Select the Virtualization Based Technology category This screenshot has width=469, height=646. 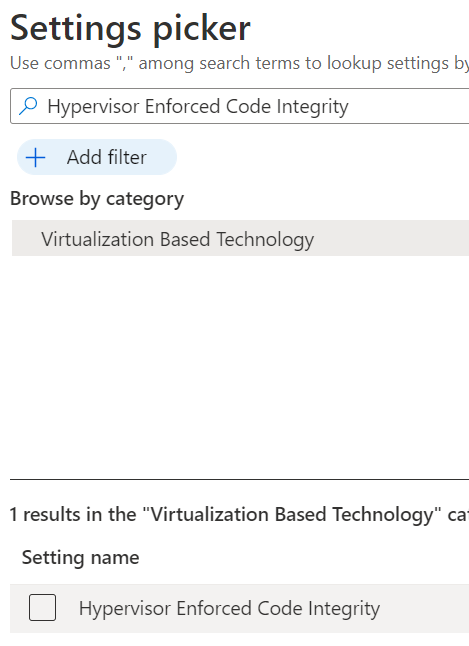pyautogui.click(x=240, y=238)
